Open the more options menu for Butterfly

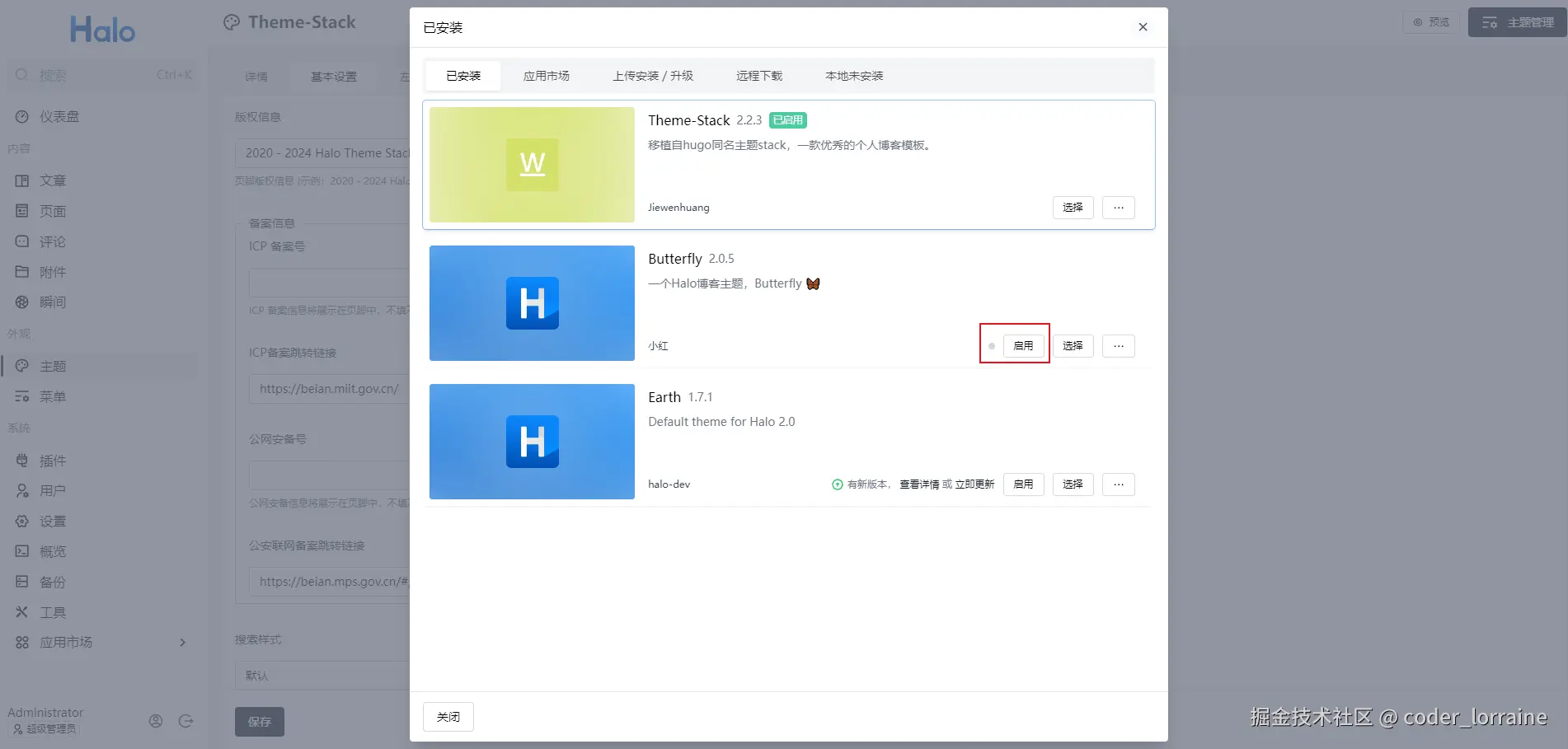pyautogui.click(x=1119, y=346)
